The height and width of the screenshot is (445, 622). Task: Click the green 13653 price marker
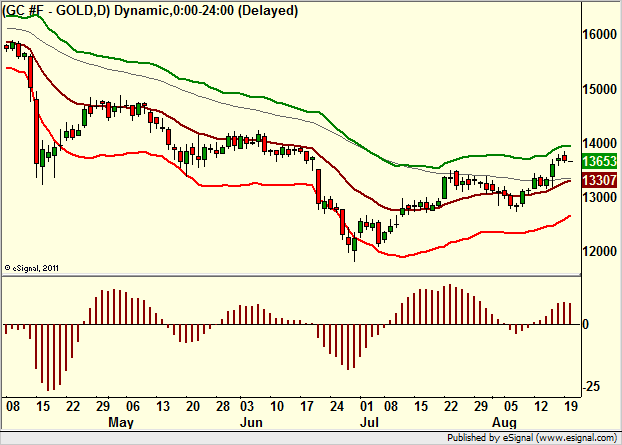(599, 161)
